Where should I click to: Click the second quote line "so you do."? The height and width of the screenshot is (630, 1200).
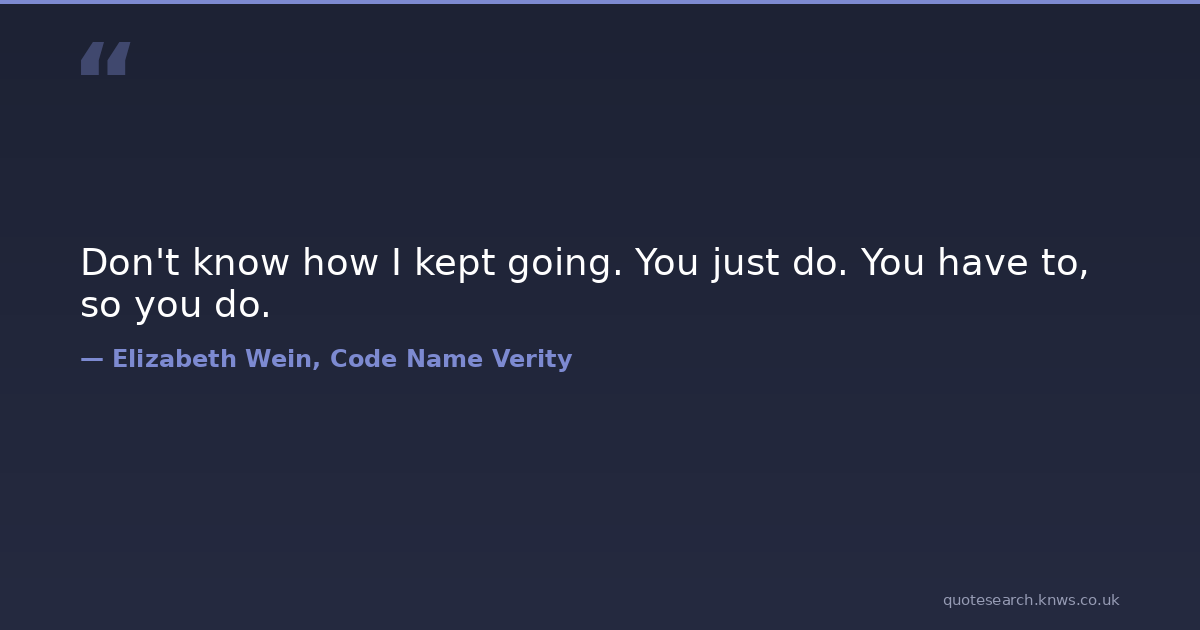[175, 306]
